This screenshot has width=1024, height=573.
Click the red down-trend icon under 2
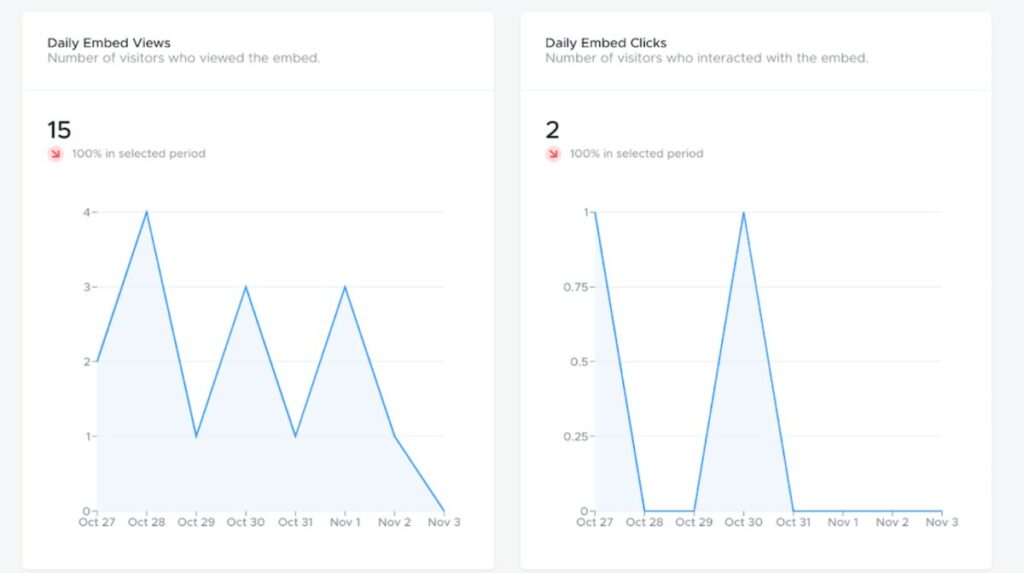pos(553,154)
